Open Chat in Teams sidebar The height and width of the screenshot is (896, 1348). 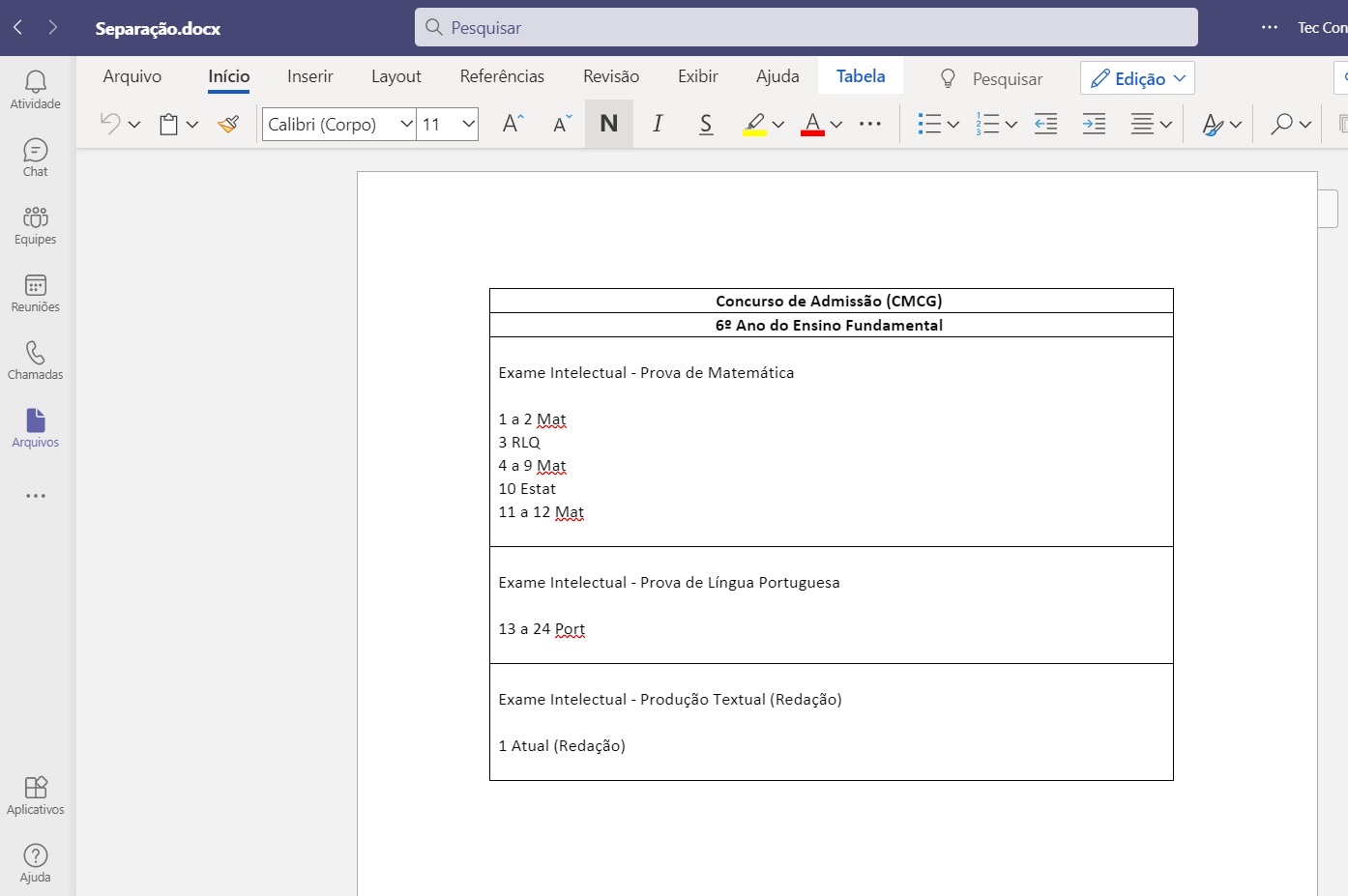coord(36,158)
